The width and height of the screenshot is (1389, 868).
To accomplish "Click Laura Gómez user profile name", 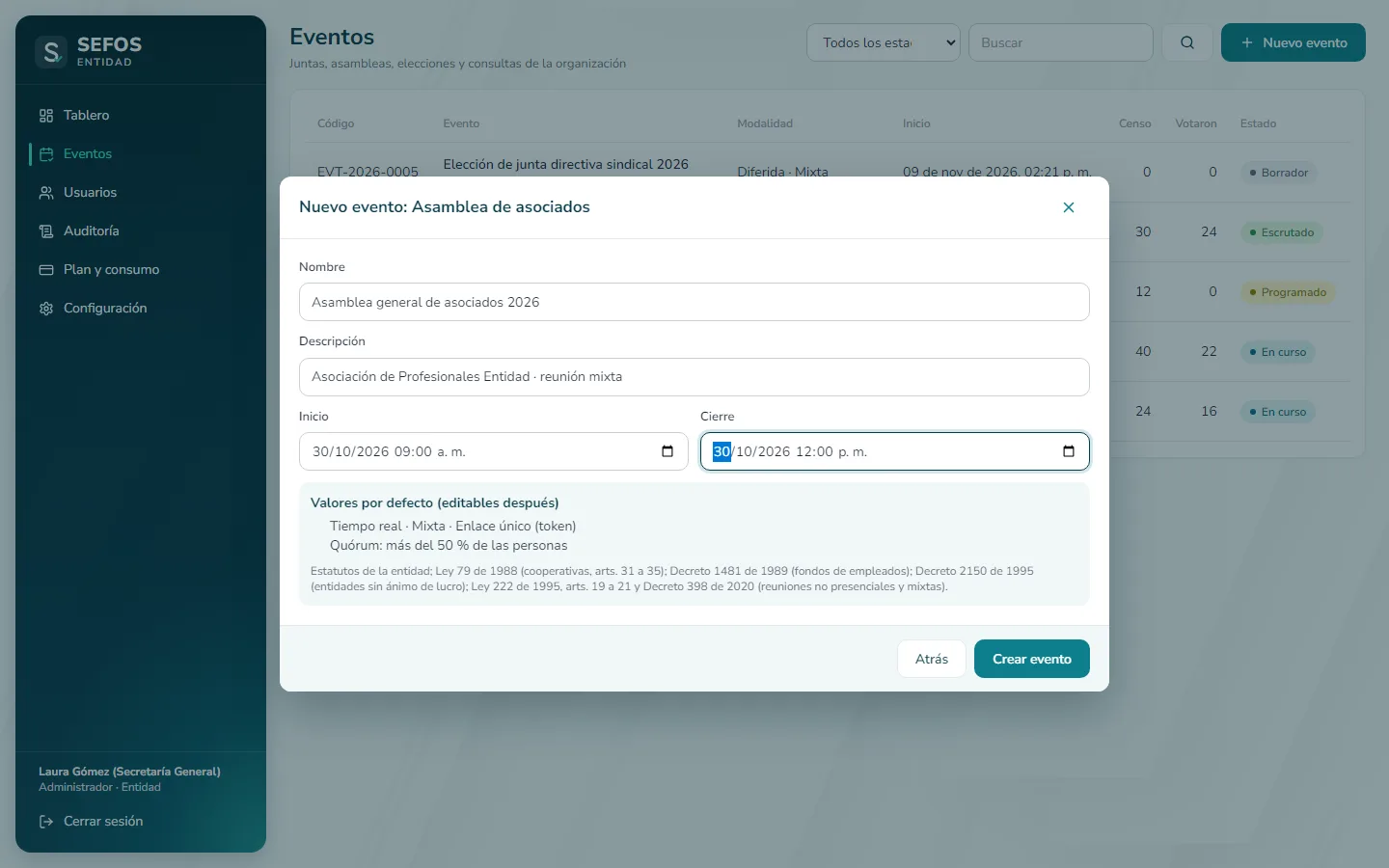I will [129, 772].
